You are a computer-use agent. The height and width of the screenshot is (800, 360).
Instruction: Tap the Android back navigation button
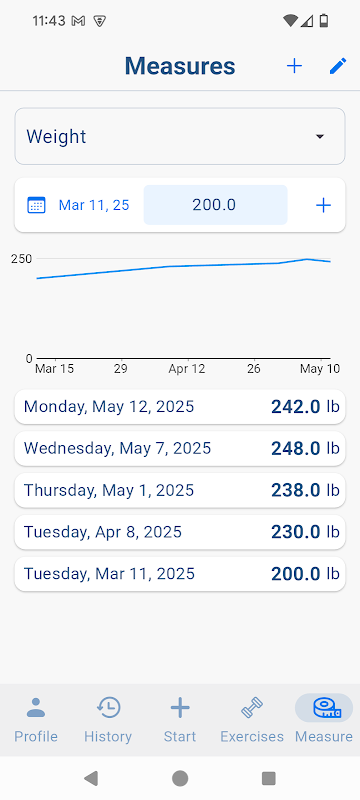pos(91,778)
